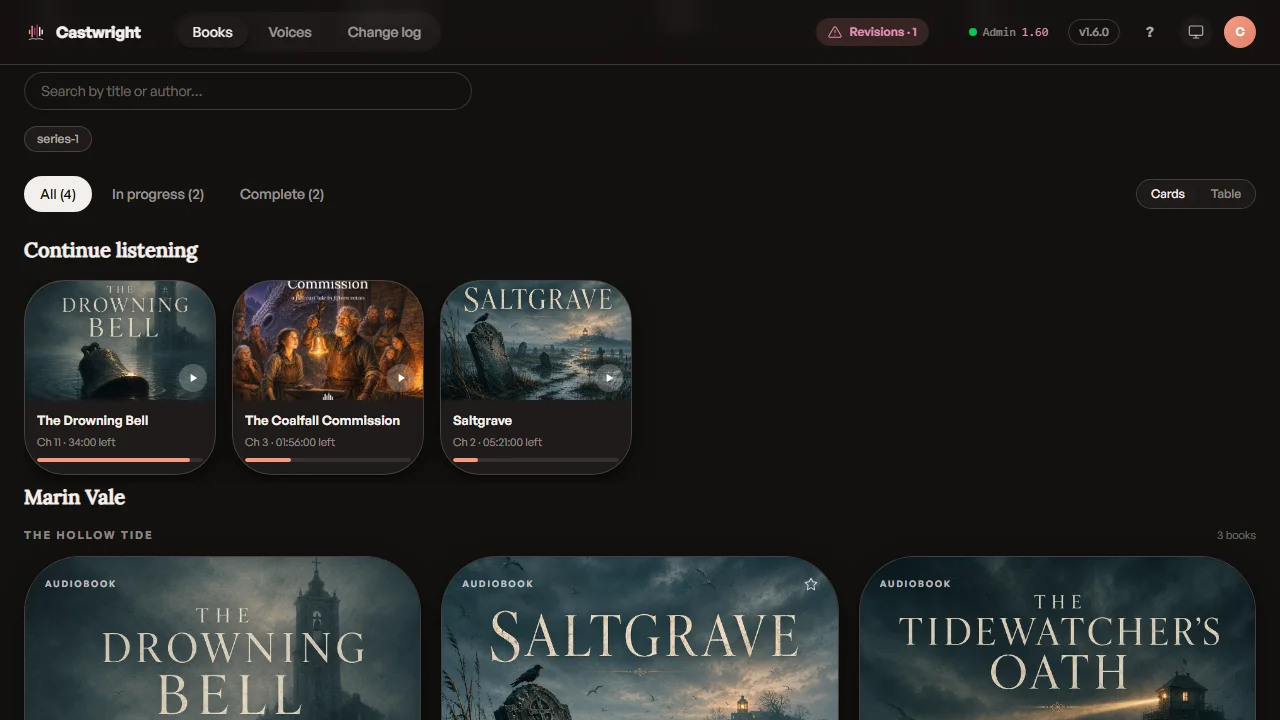
Task: Open the Change log tab
Action: coord(384,32)
